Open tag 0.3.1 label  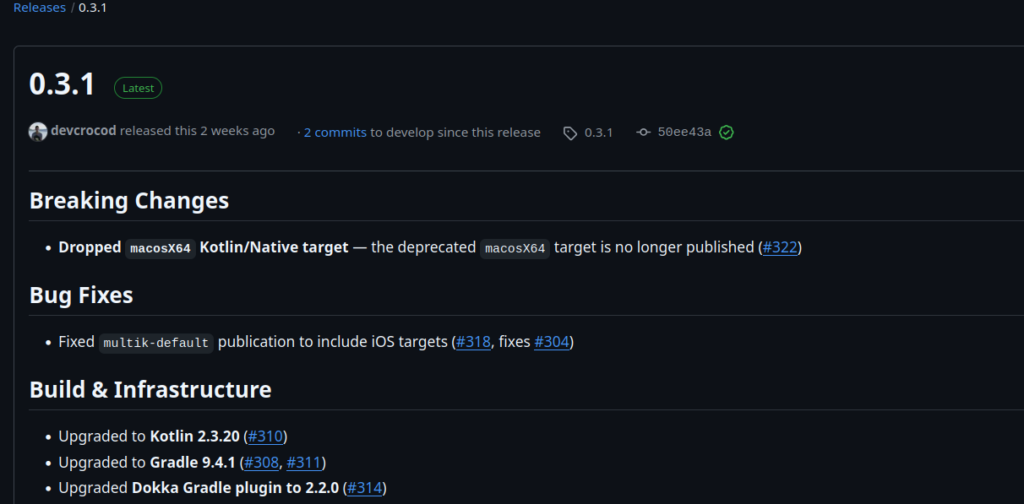point(598,133)
